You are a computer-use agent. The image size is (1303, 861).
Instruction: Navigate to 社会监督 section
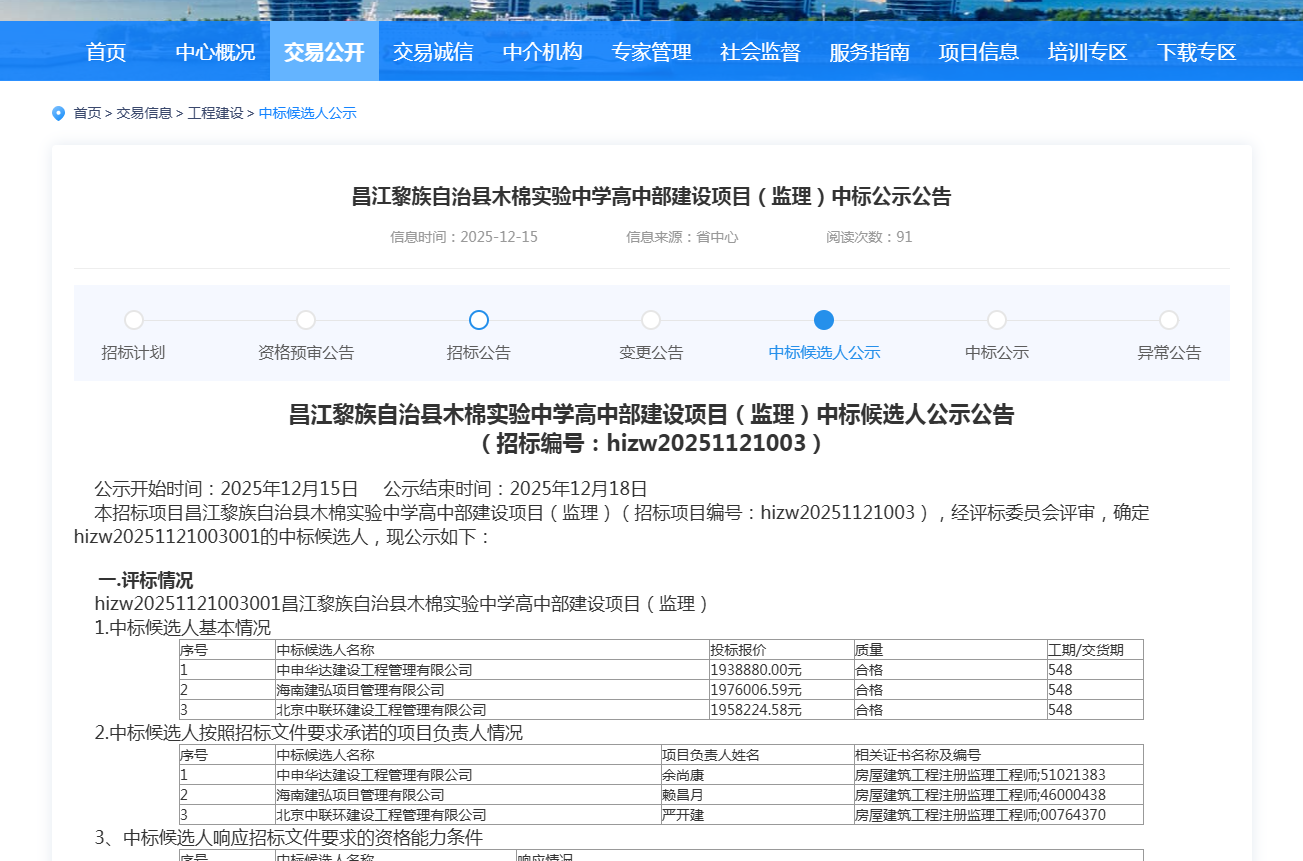coord(760,52)
